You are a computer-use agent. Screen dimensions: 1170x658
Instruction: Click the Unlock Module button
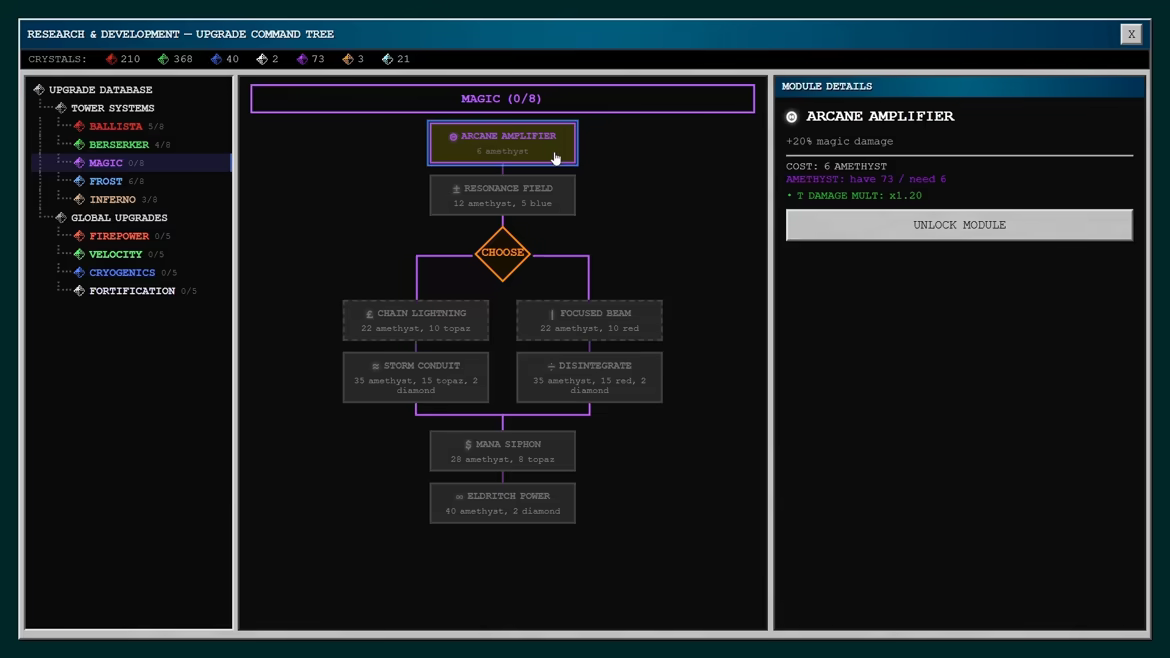pos(959,225)
